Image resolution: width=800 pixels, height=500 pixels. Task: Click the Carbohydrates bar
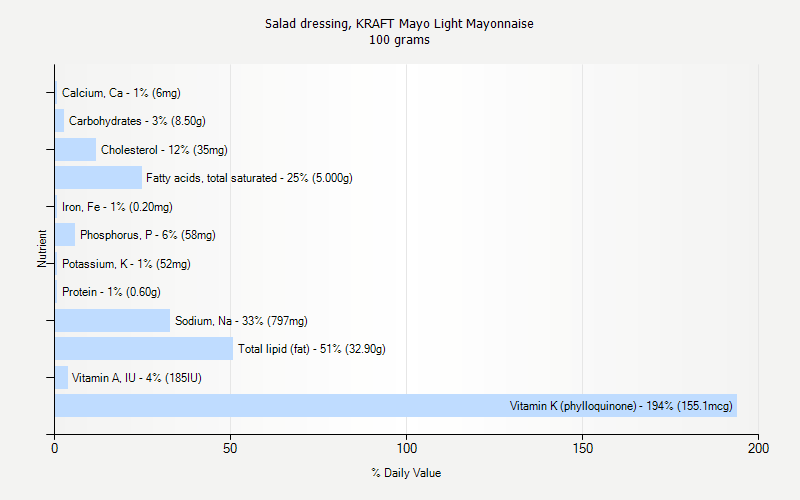click(x=60, y=121)
